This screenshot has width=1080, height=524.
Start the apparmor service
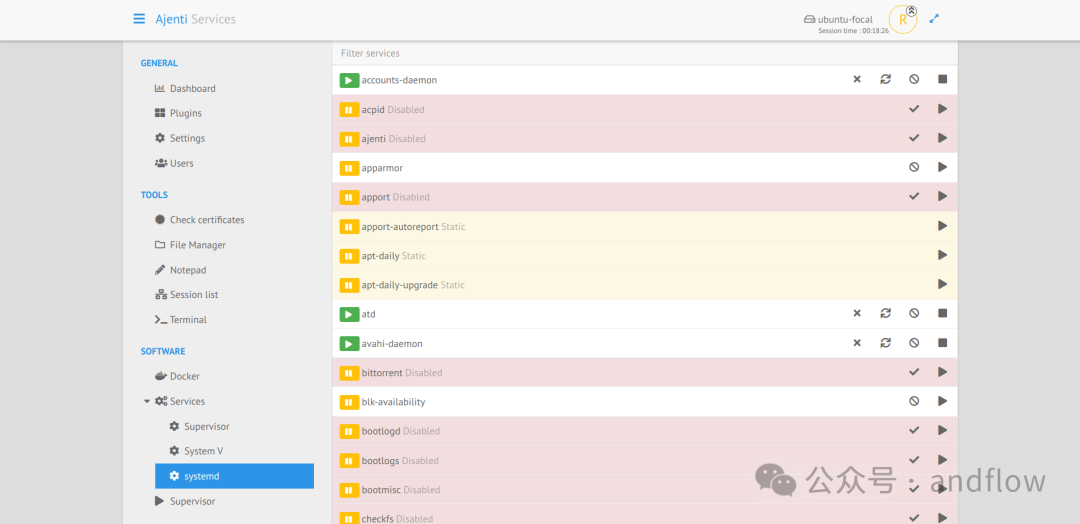click(942, 167)
